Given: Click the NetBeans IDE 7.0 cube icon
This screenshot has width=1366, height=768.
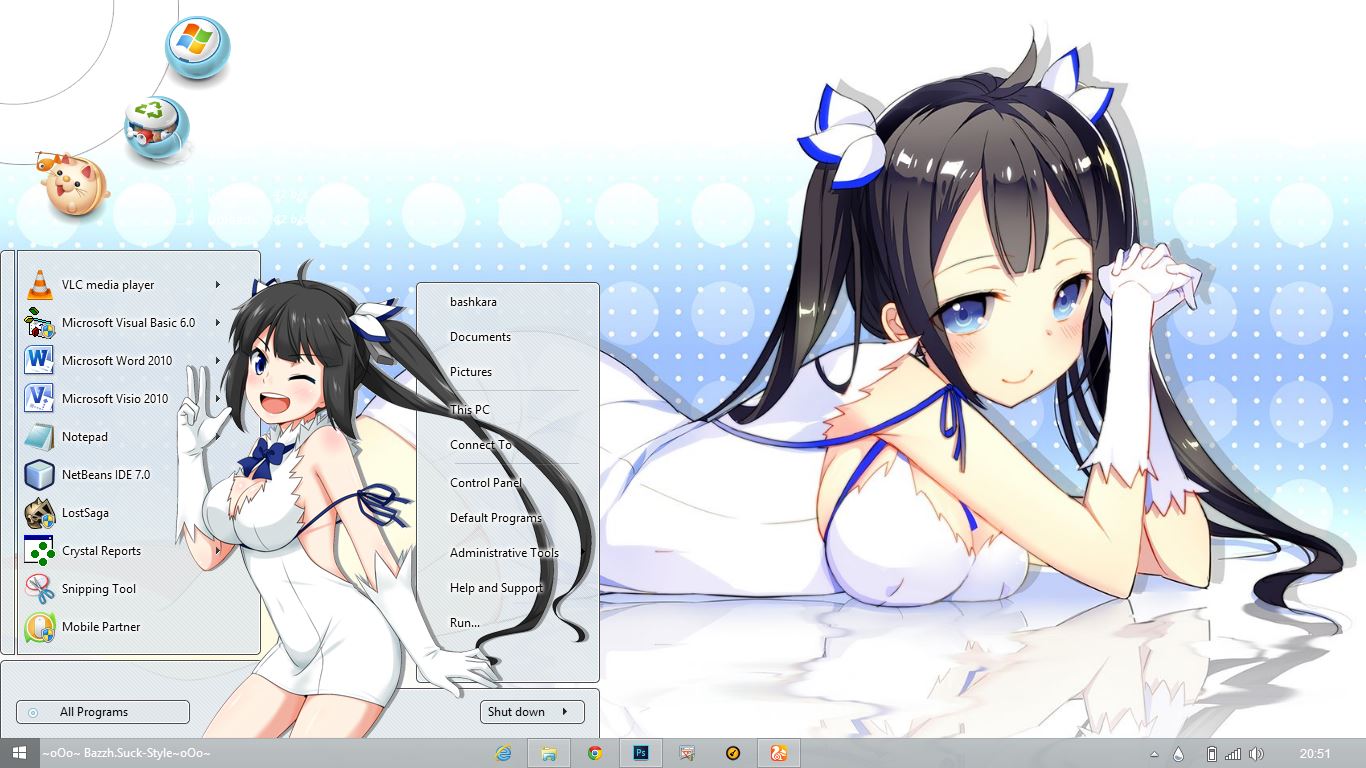Looking at the screenshot, I should pyautogui.click(x=39, y=475).
